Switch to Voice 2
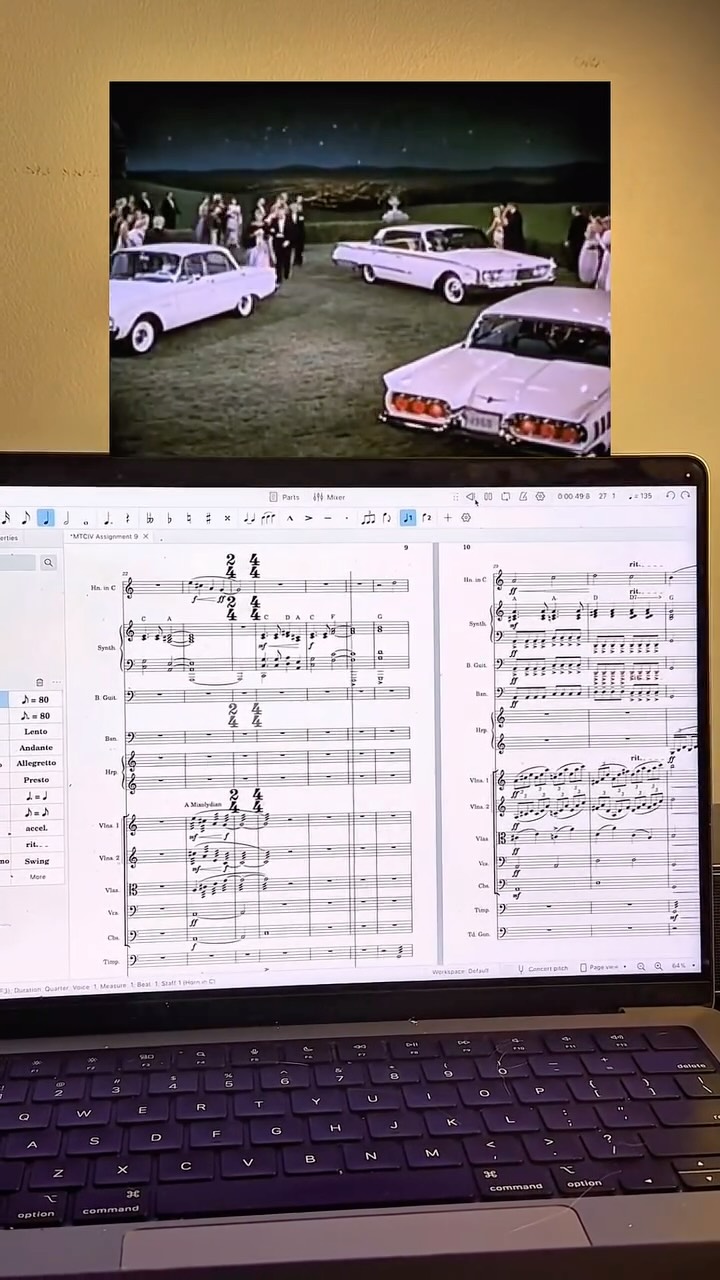The width and height of the screenshot is (720, 1280). coord(427,517)
